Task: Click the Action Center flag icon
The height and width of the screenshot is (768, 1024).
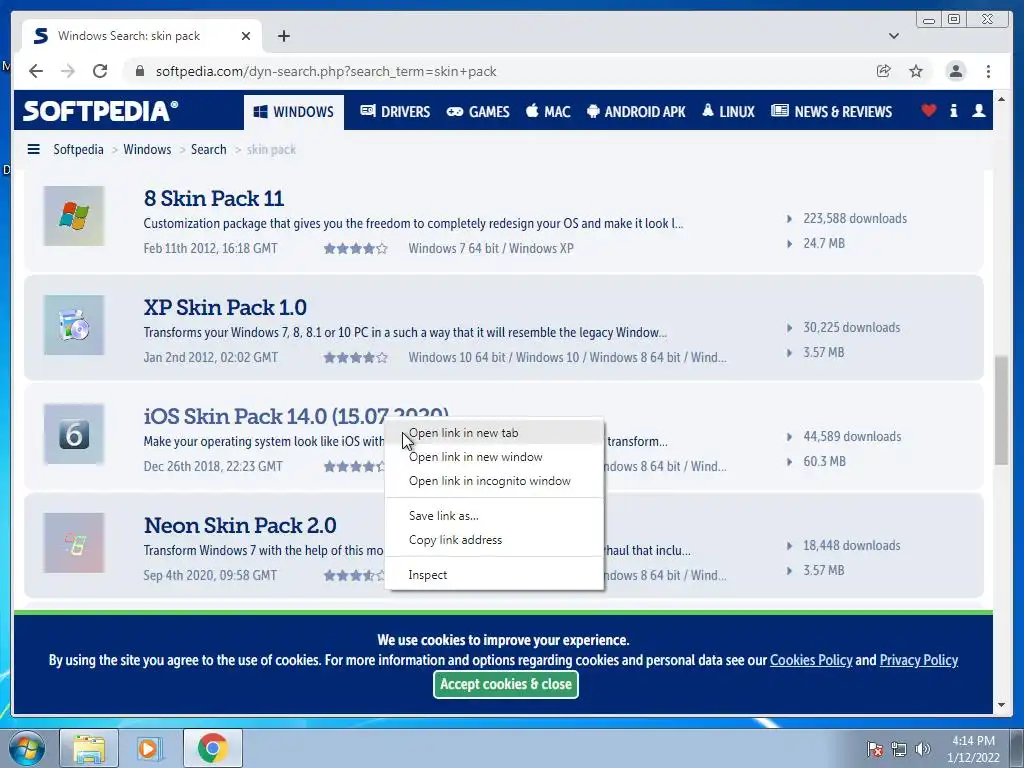Action: click(875, 749)
